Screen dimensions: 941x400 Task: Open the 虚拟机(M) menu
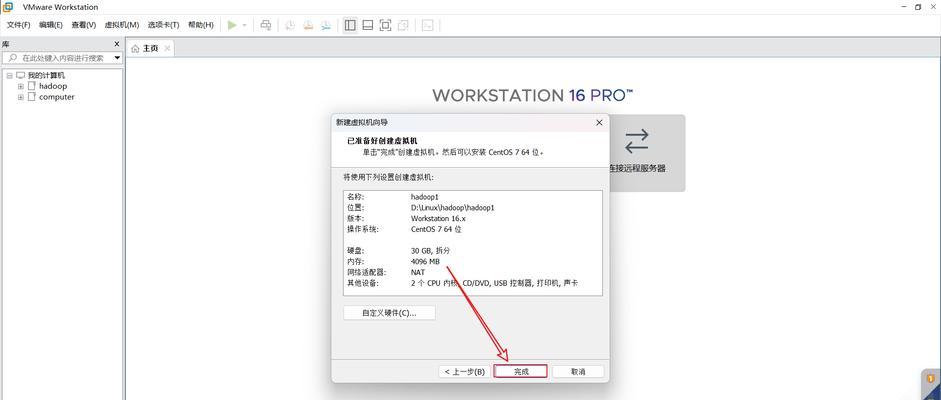pyautogui.click(x=122, y=25)
